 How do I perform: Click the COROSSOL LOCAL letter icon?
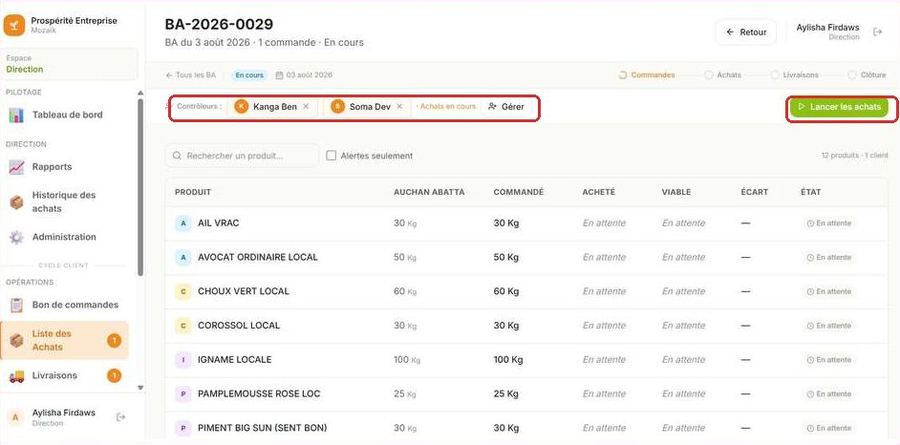pos(183,326)
